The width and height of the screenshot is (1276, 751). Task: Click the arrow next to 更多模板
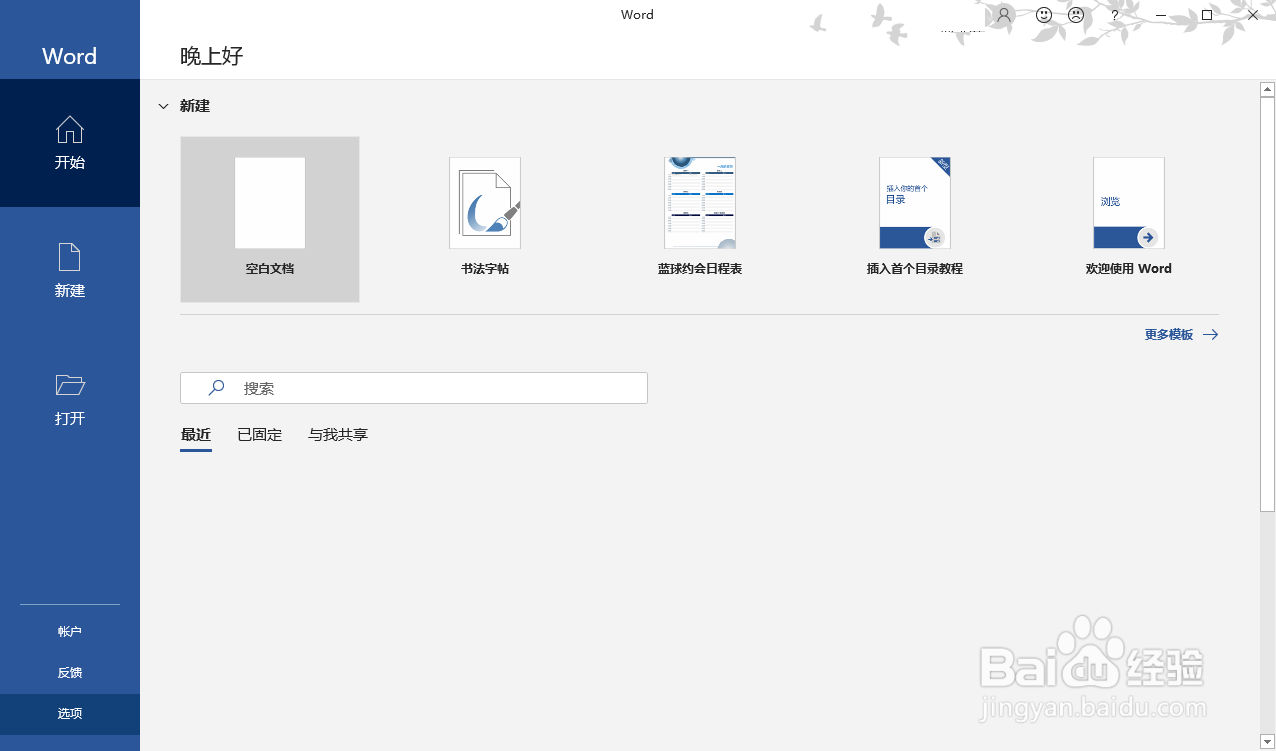1210,335
